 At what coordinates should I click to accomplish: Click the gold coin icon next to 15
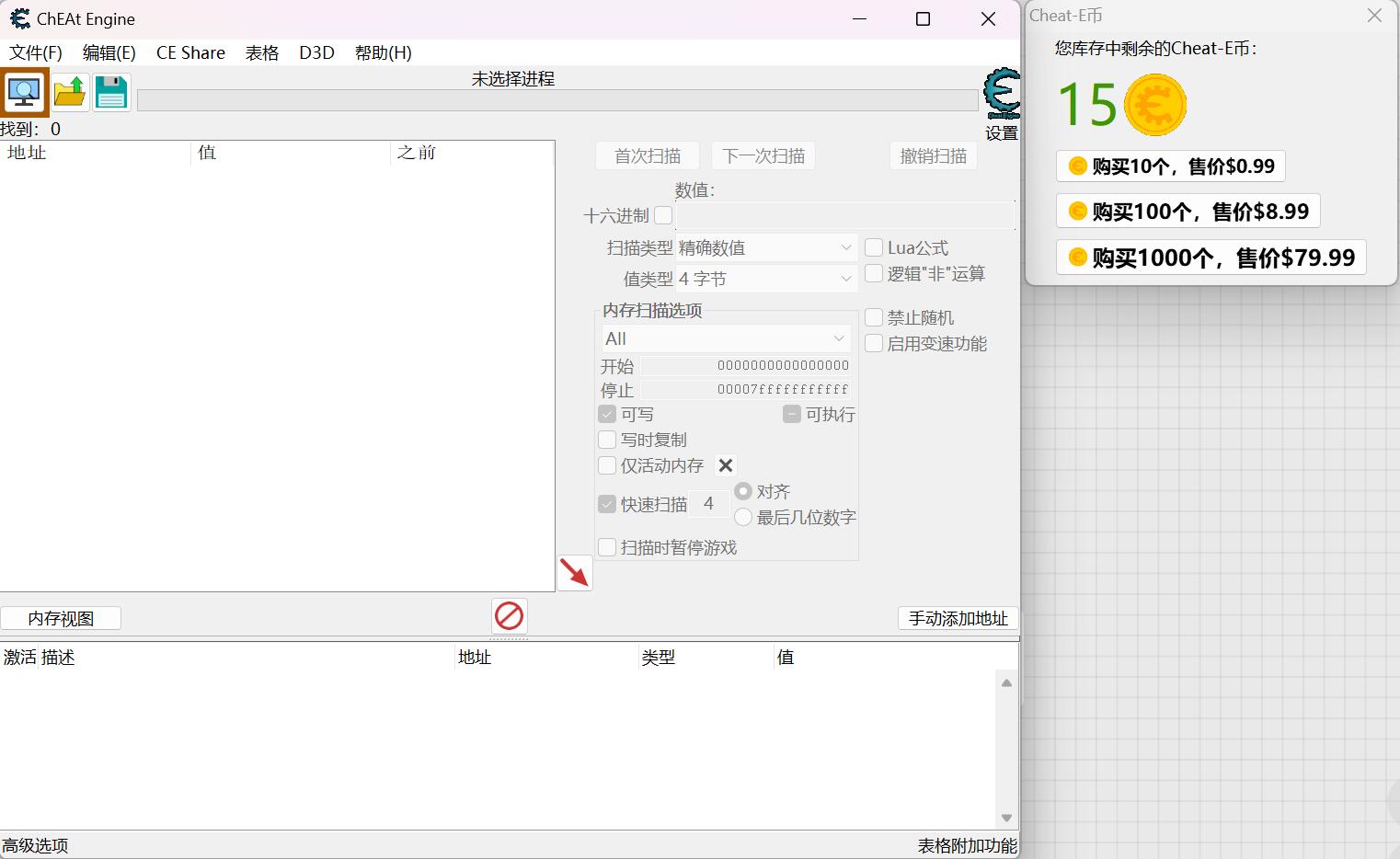[x=1155, y=104]
